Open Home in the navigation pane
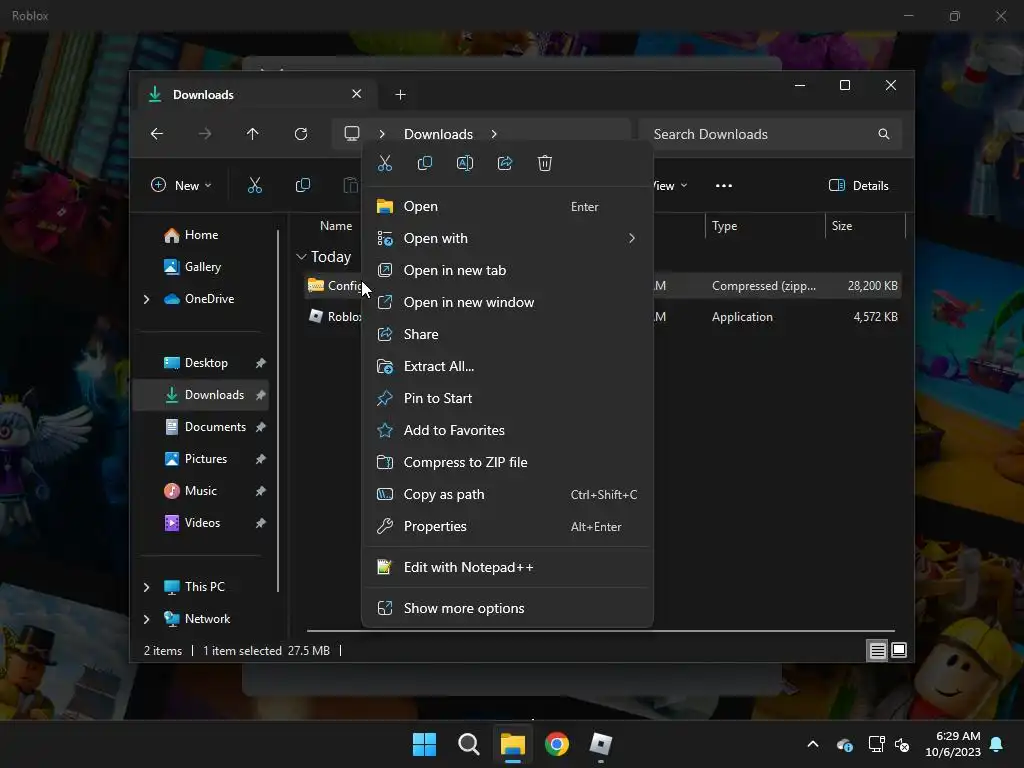Screen dimensions: 1024x768 point(202,235)
